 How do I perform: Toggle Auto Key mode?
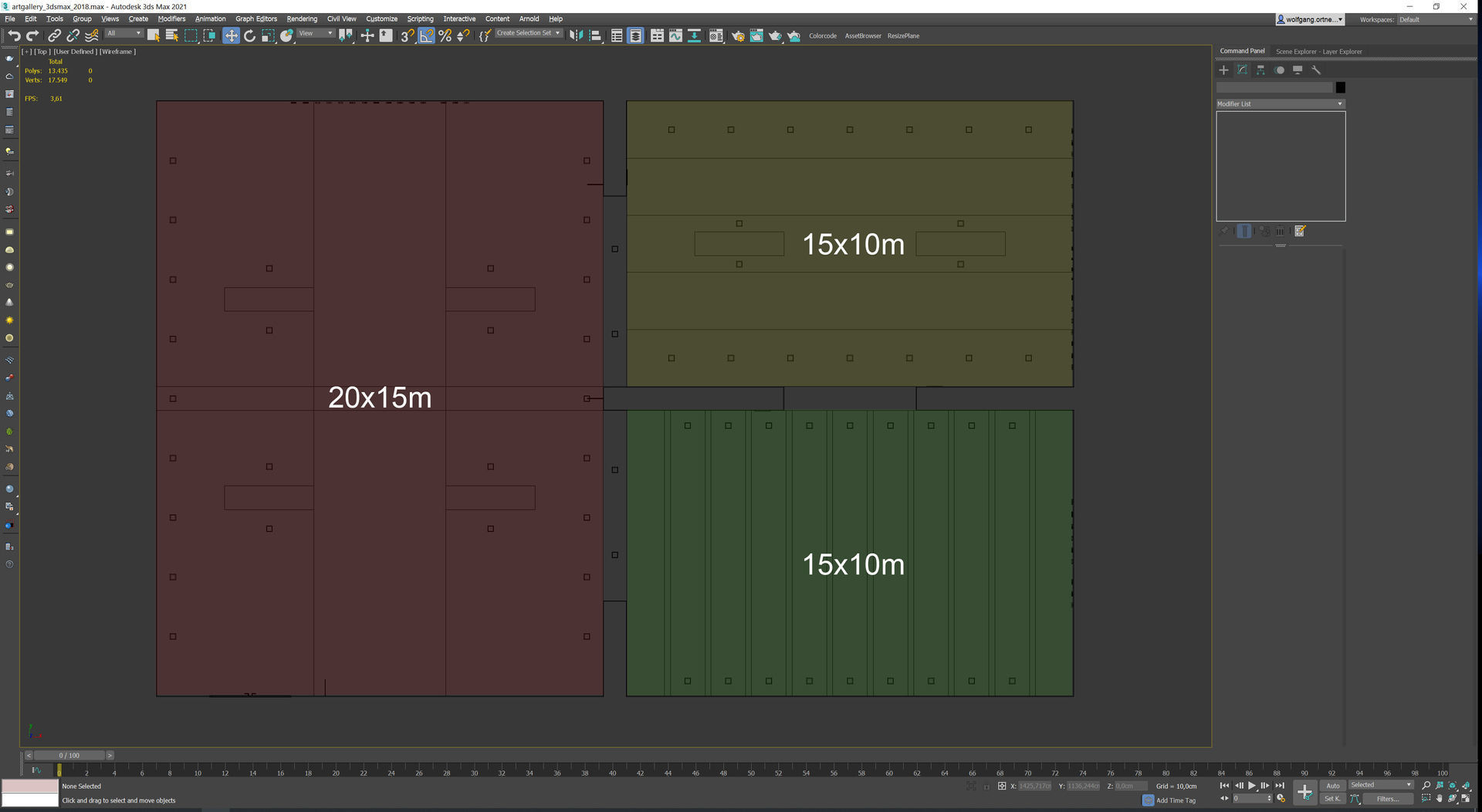tap(1333, 786)
